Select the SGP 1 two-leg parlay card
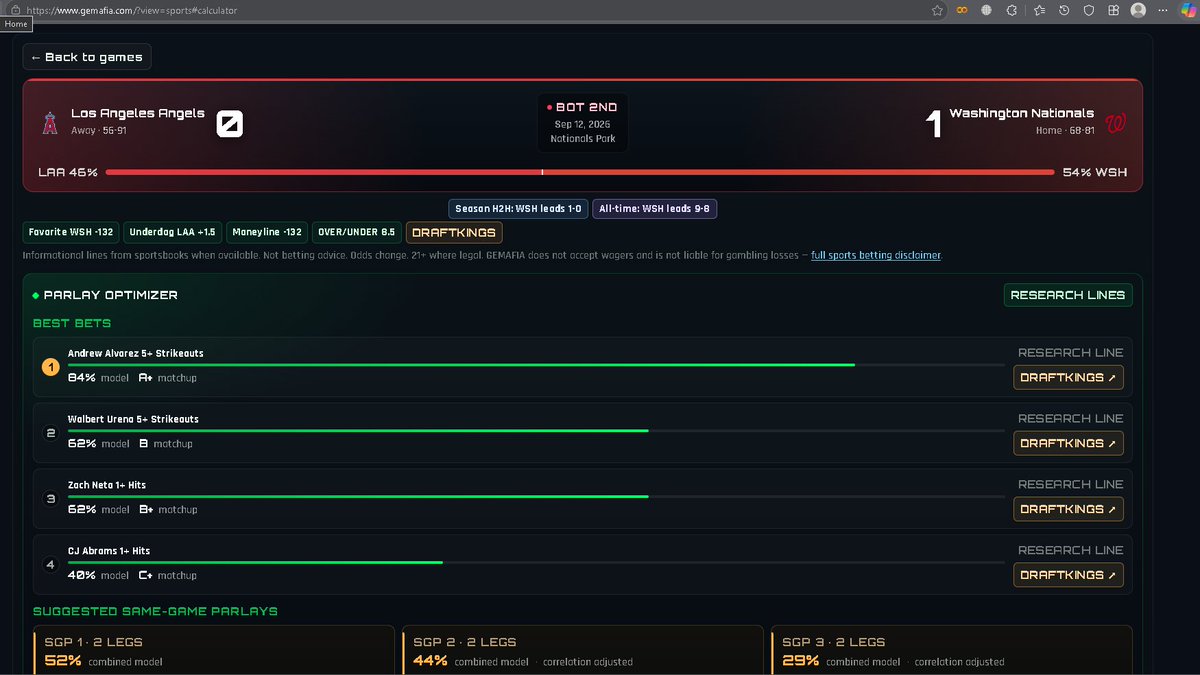The height and width of the screenshot is (675, 1200). click(x=214, y=651)
